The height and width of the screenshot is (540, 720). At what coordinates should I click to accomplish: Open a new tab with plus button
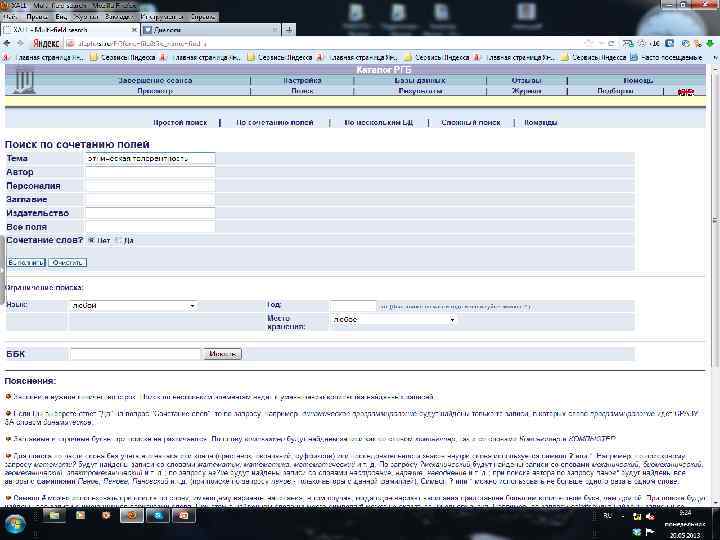tap(289, 30)
